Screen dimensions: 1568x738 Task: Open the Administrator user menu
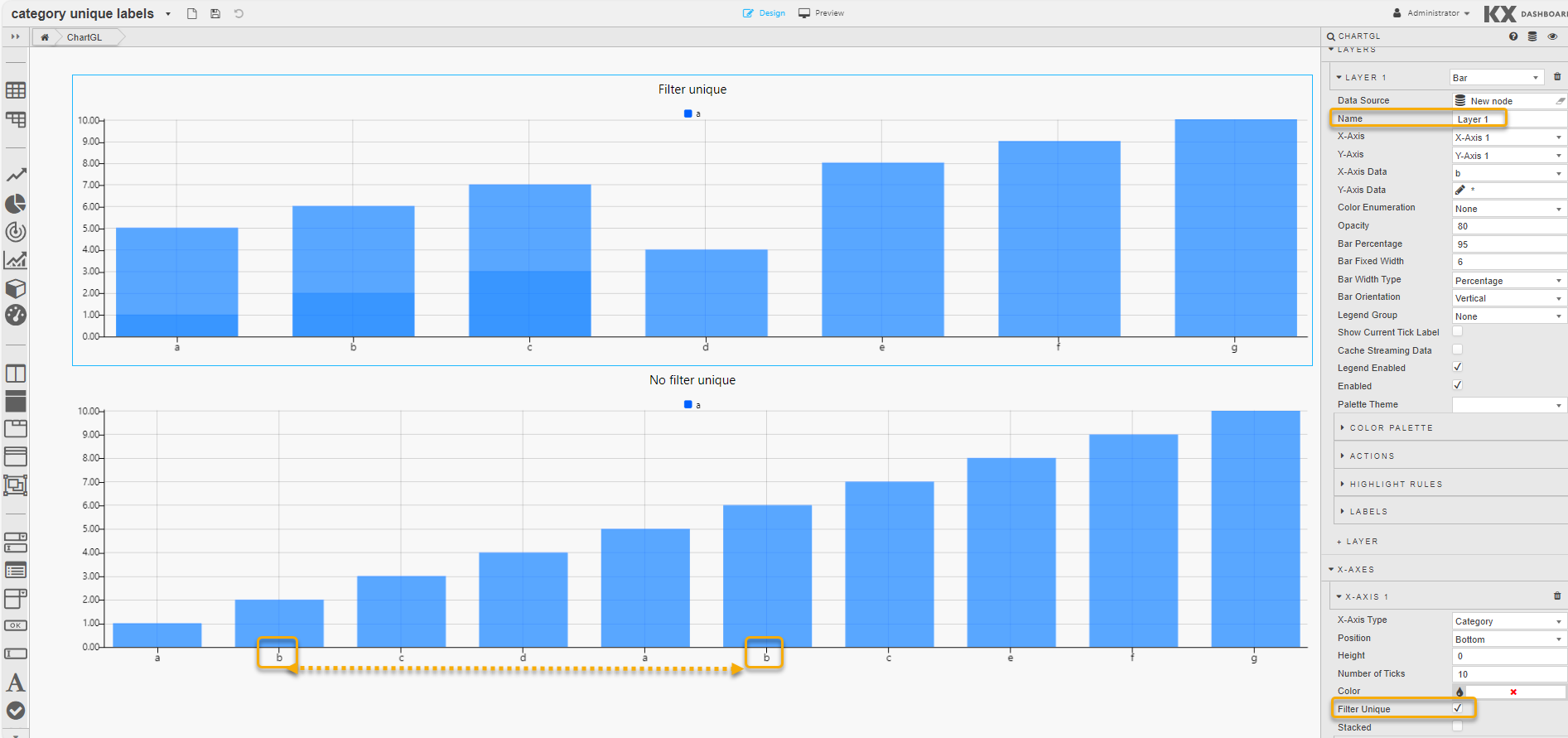(1432, 13)
